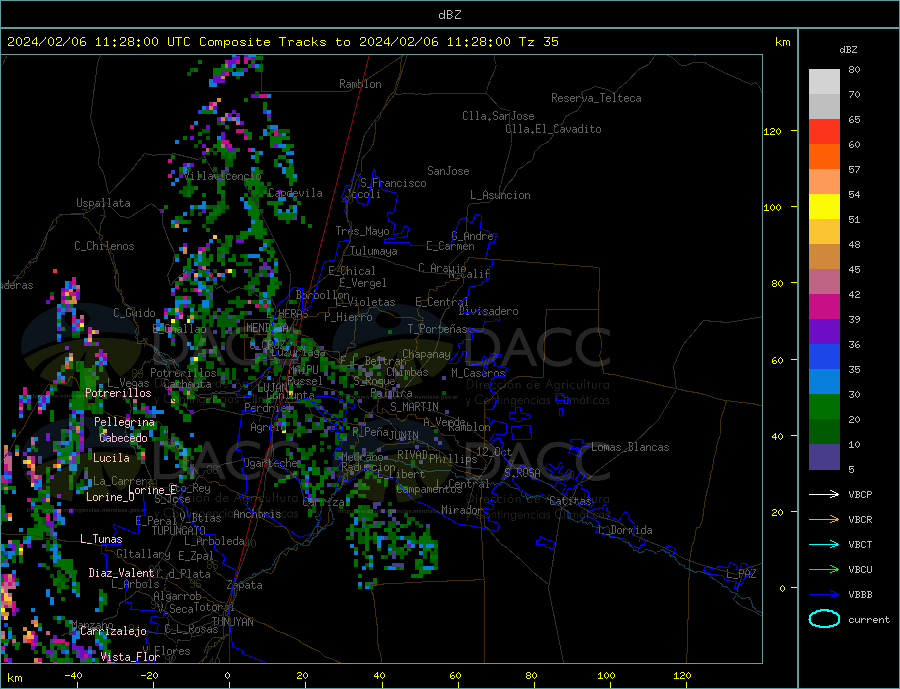900x689 pixels.
Task: Click the L_Tunas map label
Action: pos(101,539)
